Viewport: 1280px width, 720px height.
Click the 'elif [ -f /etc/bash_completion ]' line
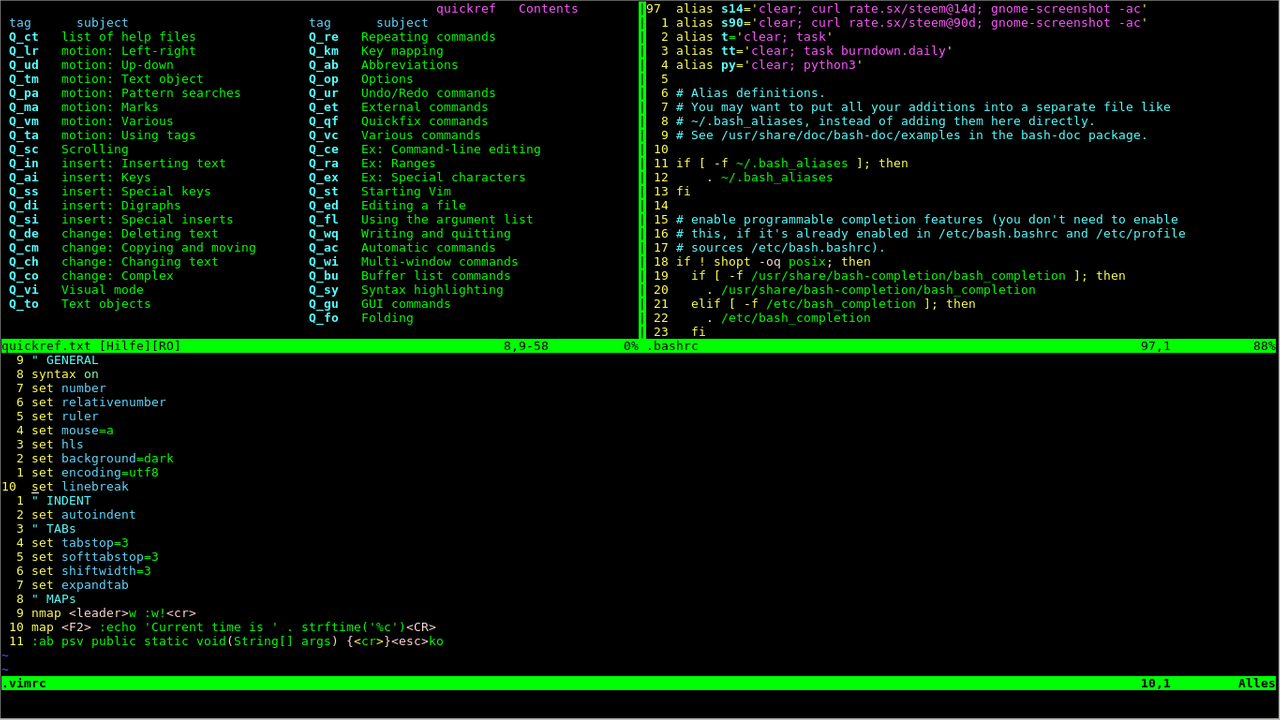pos(833,303)
